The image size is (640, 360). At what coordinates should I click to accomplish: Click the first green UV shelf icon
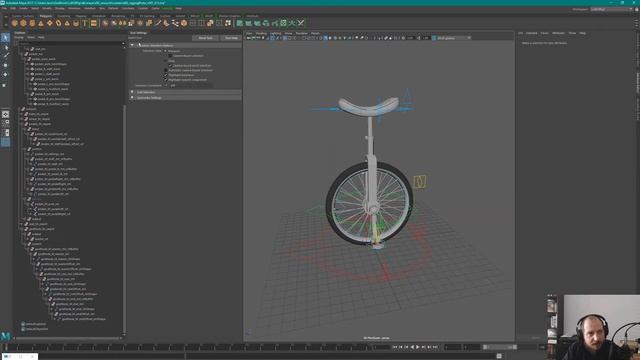[x=240, y=23]
